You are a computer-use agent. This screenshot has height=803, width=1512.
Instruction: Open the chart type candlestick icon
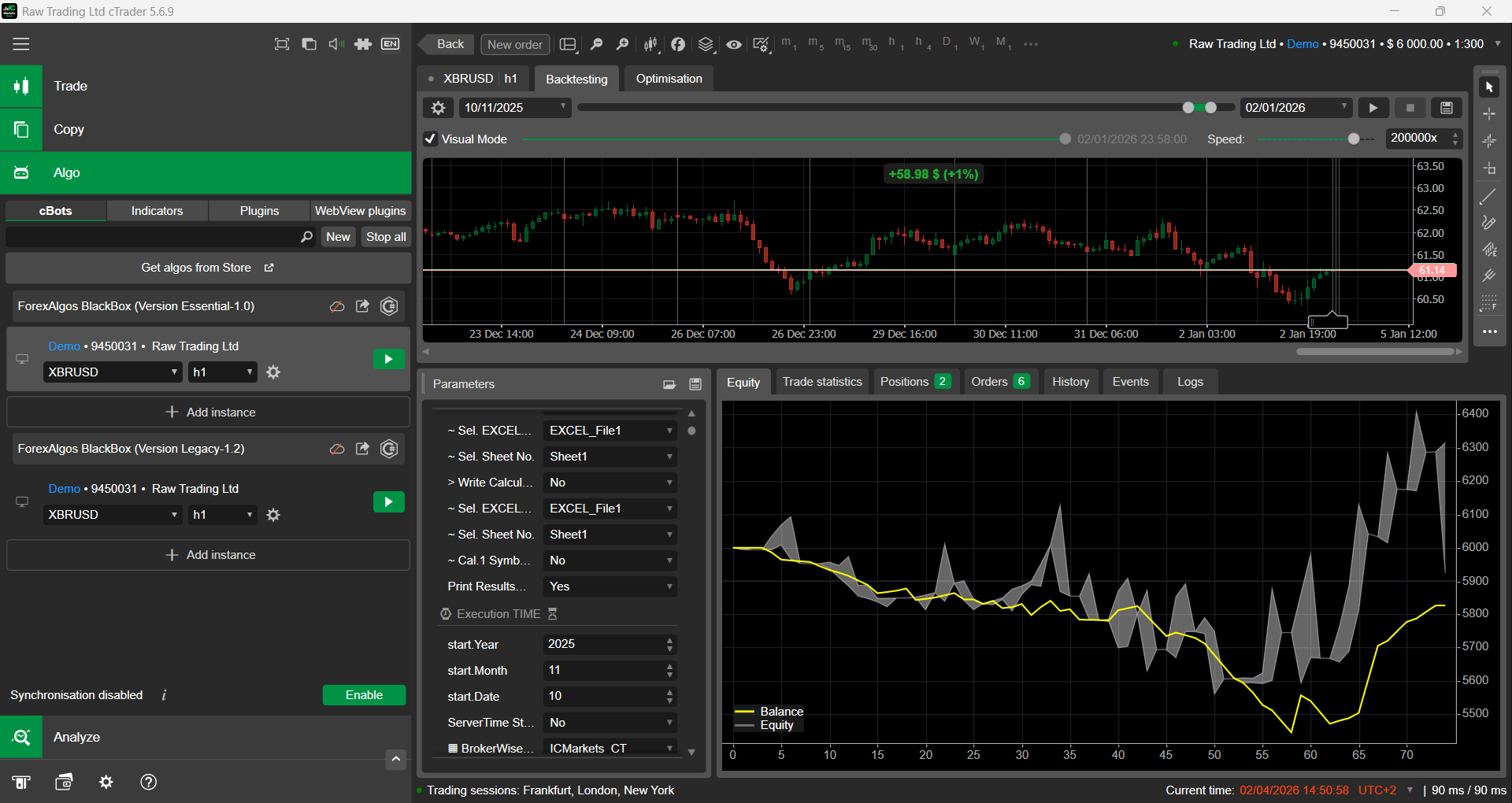pyautogui.click(x=650, y=44)
